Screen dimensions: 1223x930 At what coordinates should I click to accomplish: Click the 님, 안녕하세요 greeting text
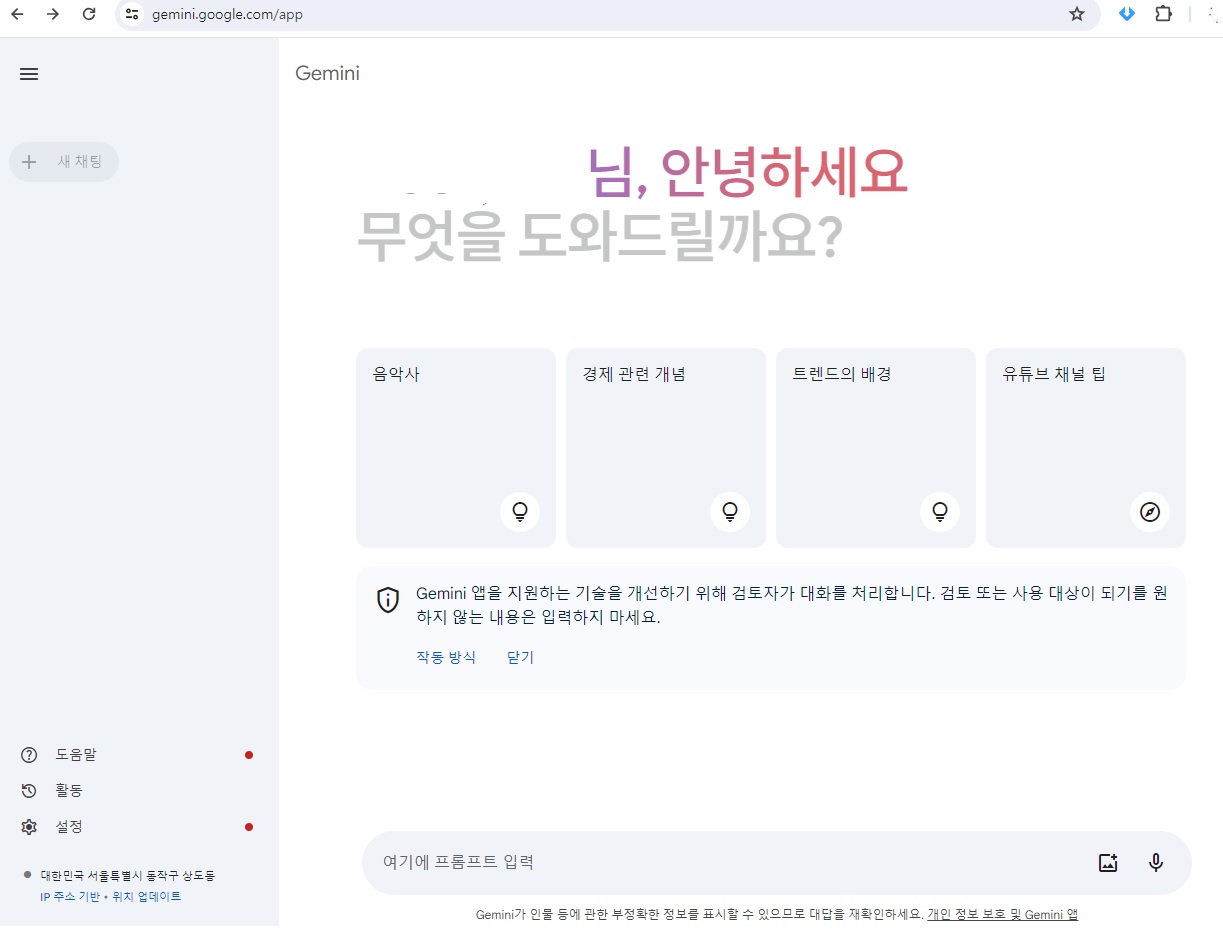[748, 171]
